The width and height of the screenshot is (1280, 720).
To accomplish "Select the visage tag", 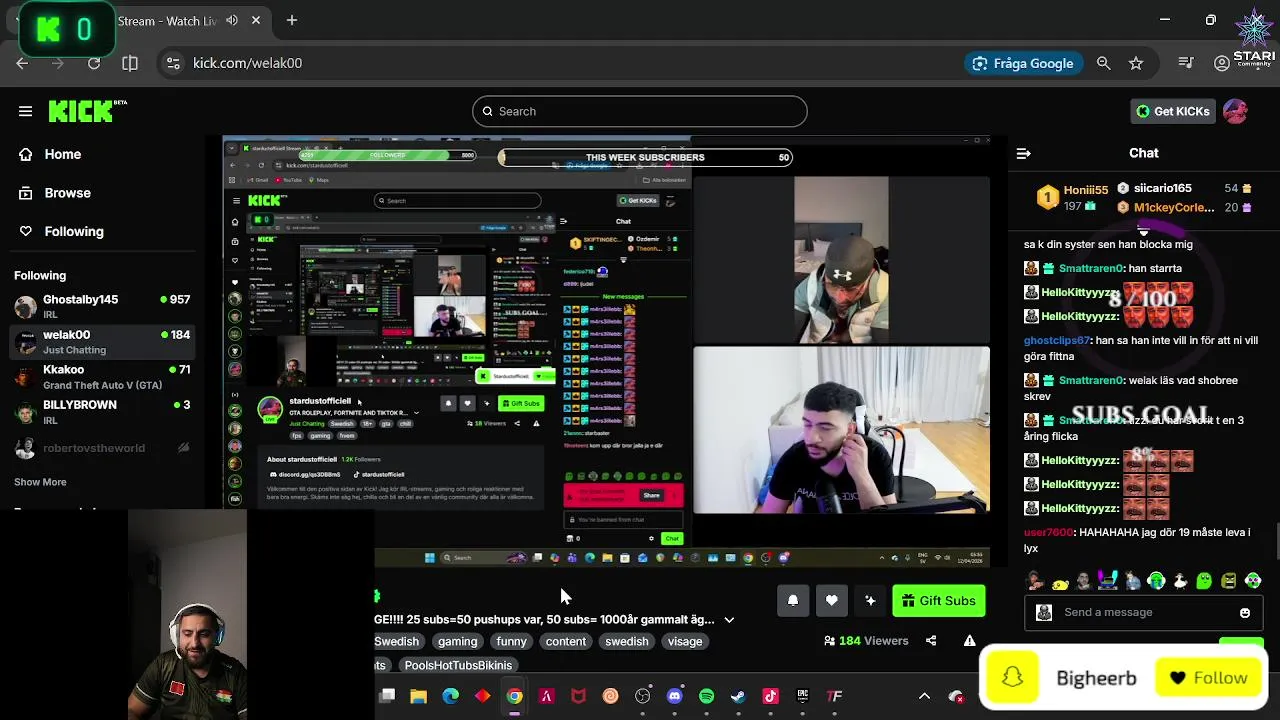I will (x=685, y=641).
